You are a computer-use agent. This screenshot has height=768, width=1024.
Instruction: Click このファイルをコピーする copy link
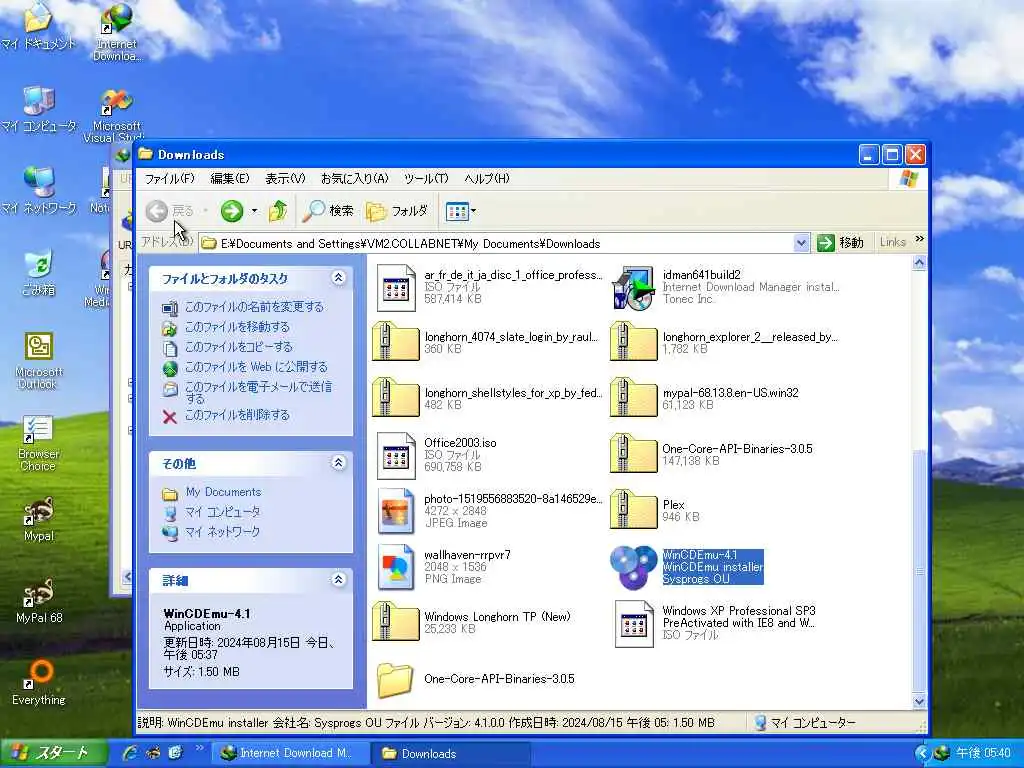238,347
